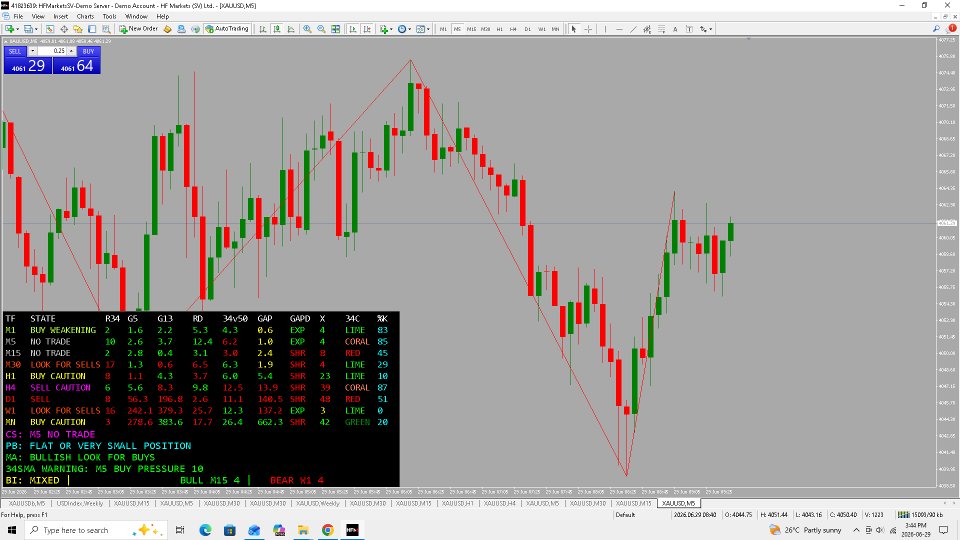Switch chart to line chart mode

click(x=291, y=29)
